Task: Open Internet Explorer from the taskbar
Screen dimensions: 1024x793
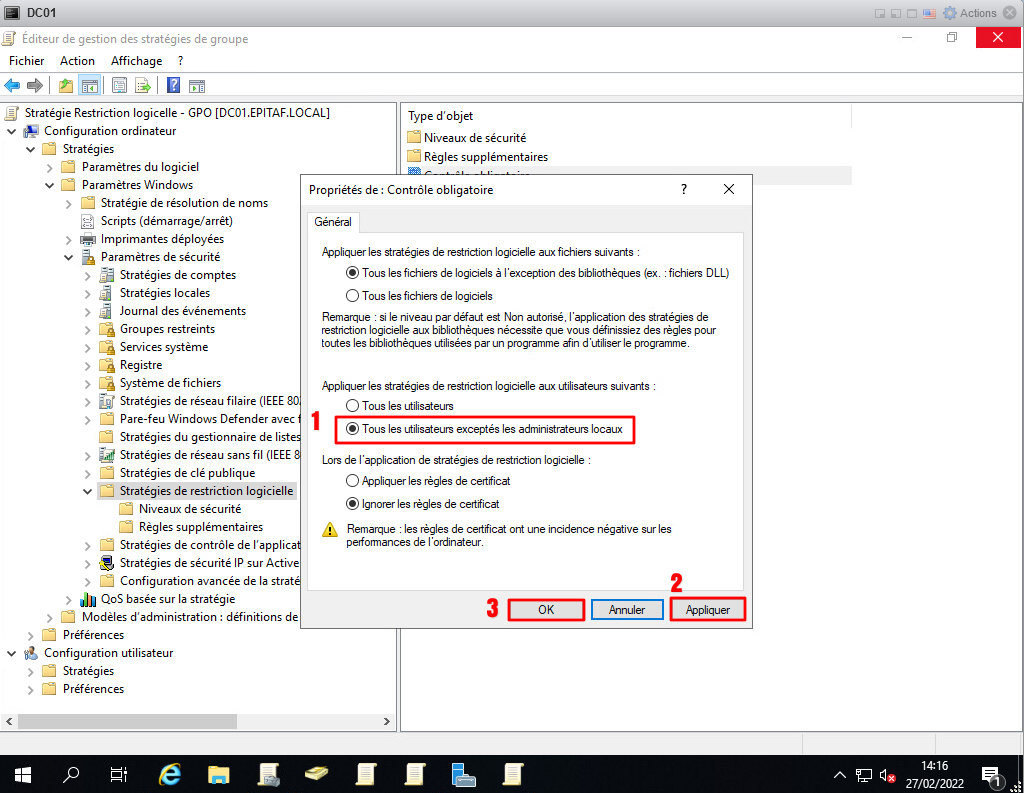Action: tap(171, 774)
